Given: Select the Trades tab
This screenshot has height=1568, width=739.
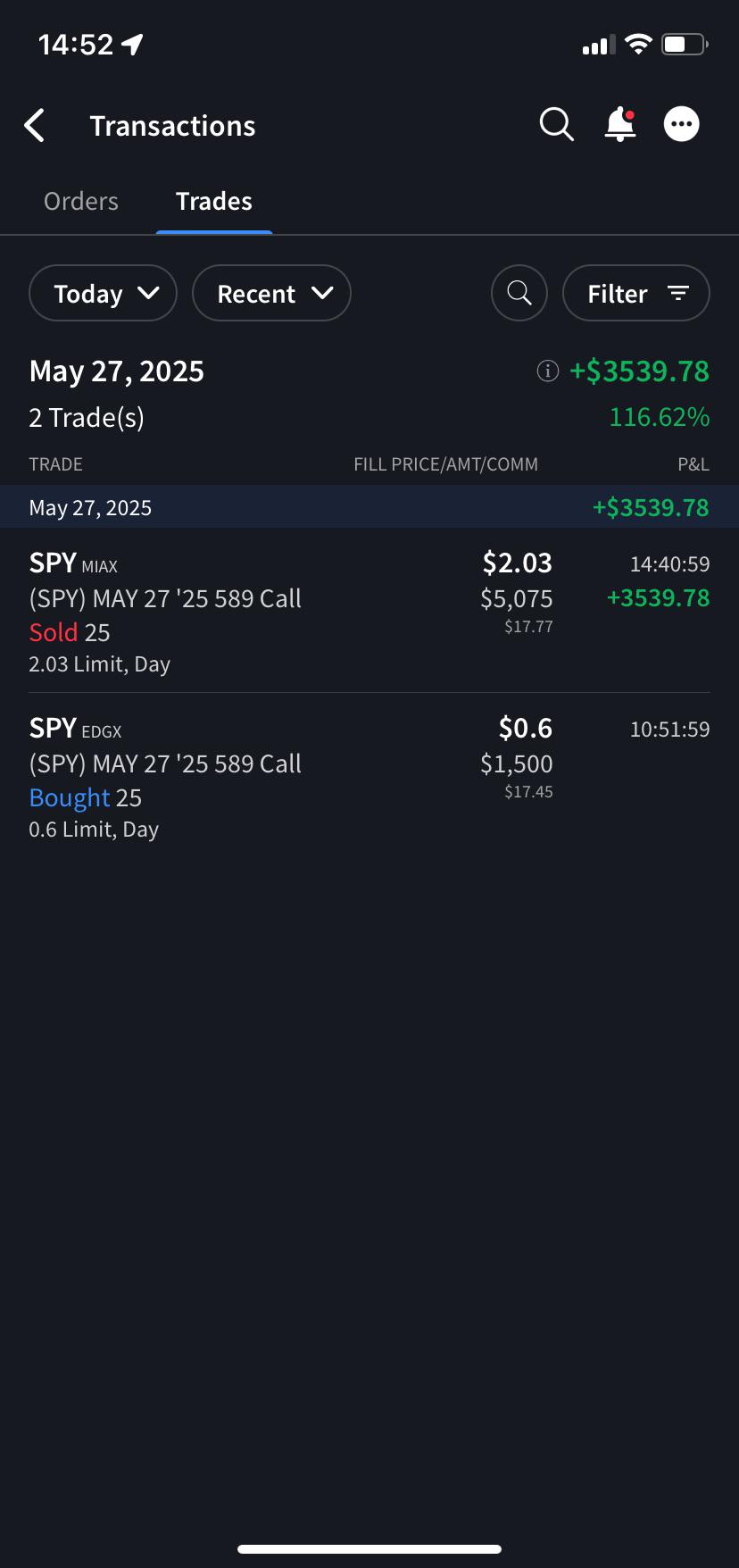Looking at the screenshot, I should [x=214, y=201].
